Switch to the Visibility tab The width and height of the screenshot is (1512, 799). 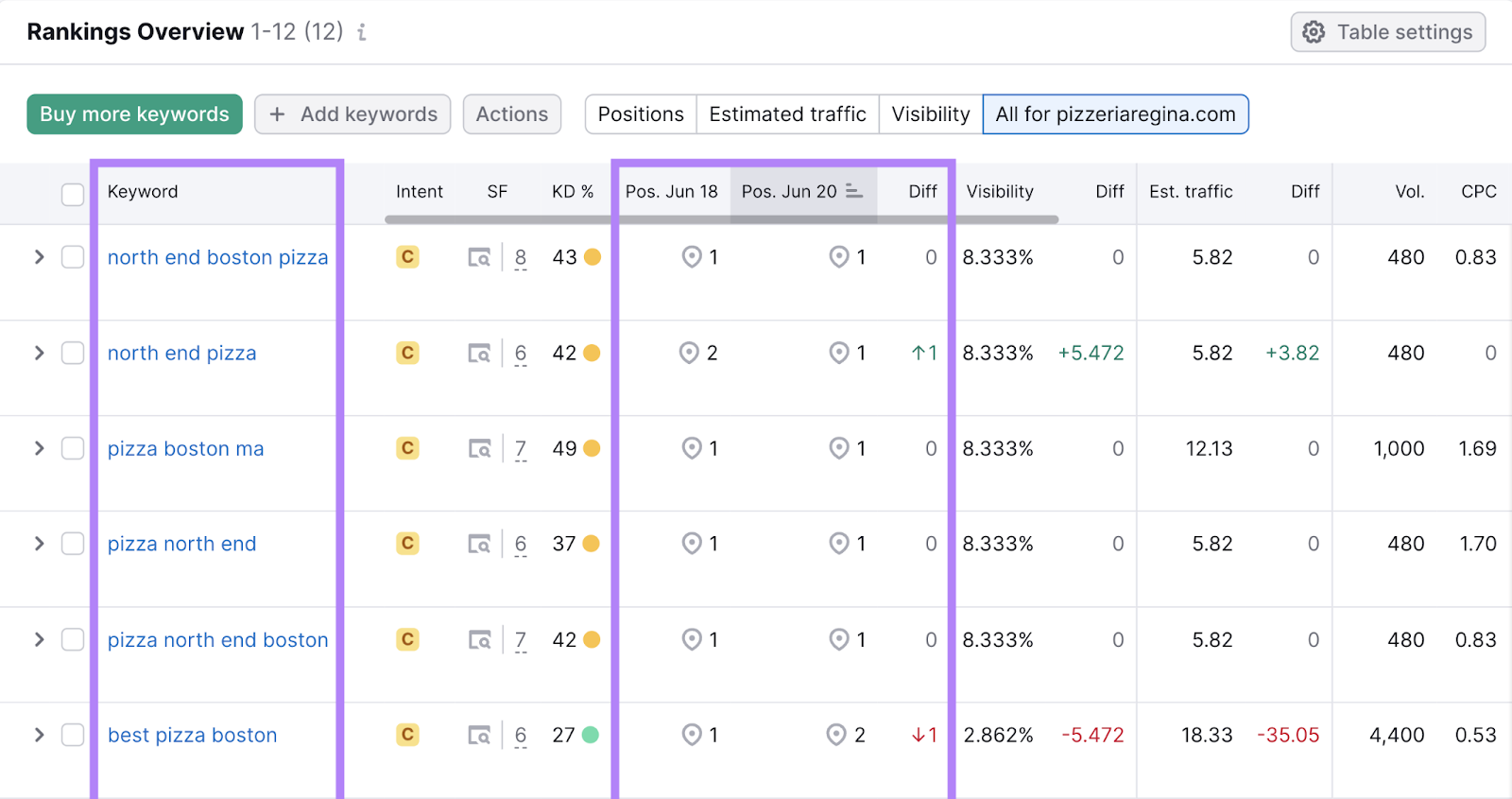coord(930,114)
